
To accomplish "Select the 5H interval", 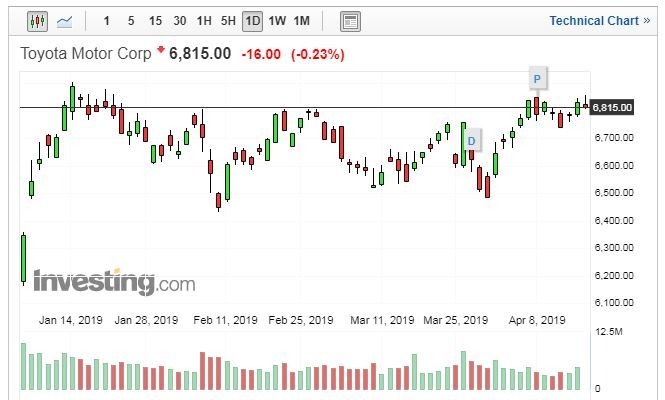I will [x=228, y=21].
